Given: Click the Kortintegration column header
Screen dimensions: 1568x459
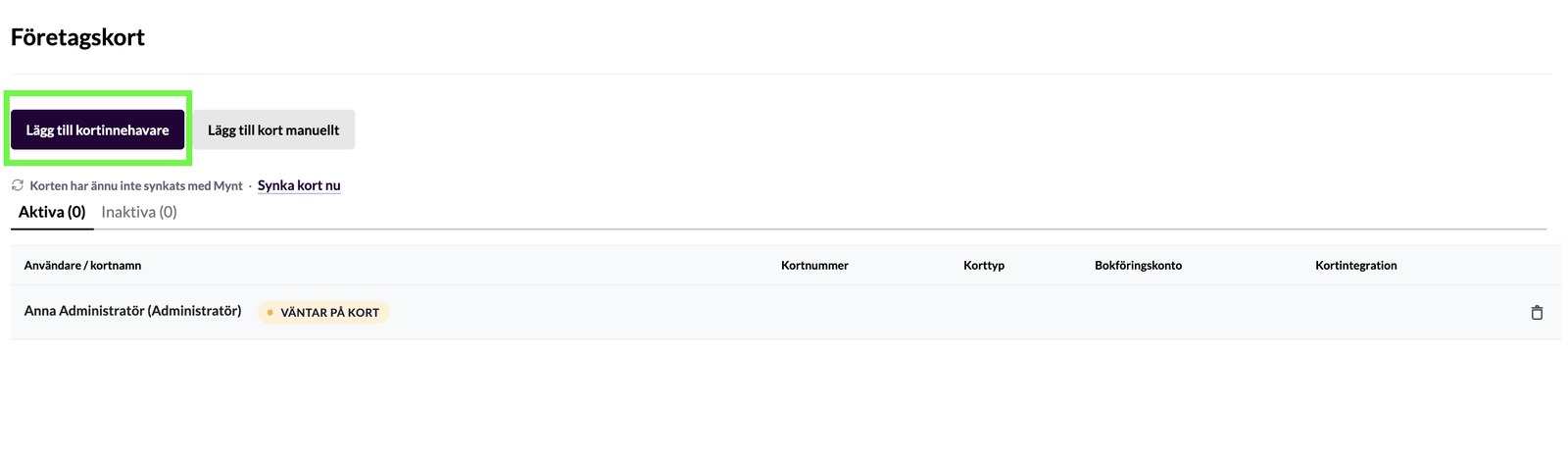Looking at the screenshot, I should click(1356, 266).
